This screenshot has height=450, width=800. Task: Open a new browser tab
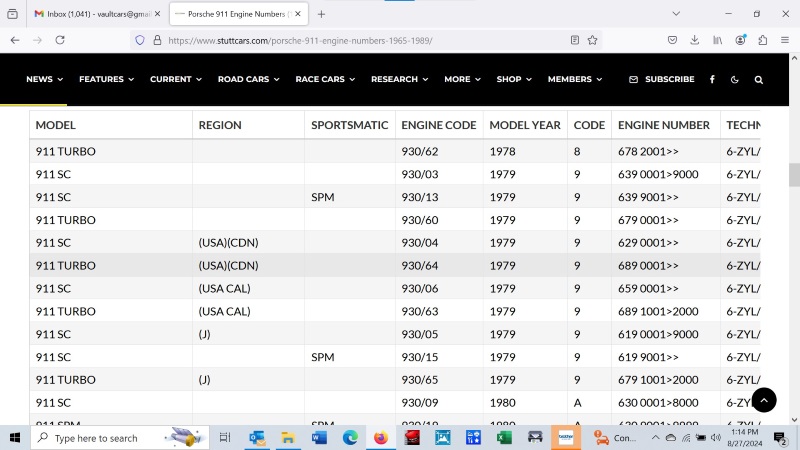pos(321,14)
